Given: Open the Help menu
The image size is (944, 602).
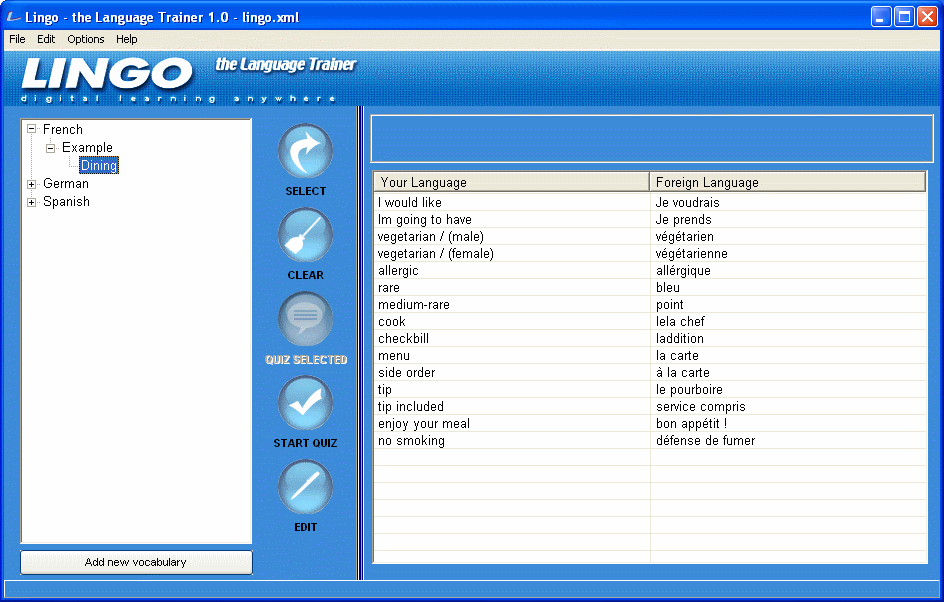Looking at the screenshot, I should 126,39.
